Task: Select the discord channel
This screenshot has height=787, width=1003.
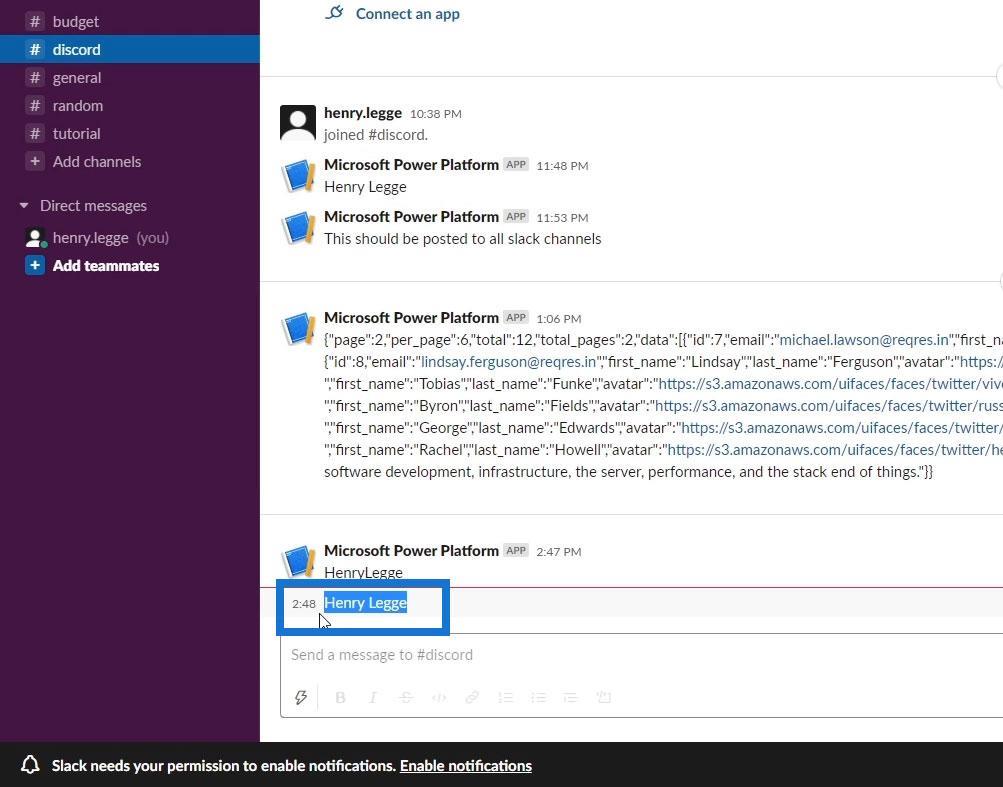Action: (130, 49)
